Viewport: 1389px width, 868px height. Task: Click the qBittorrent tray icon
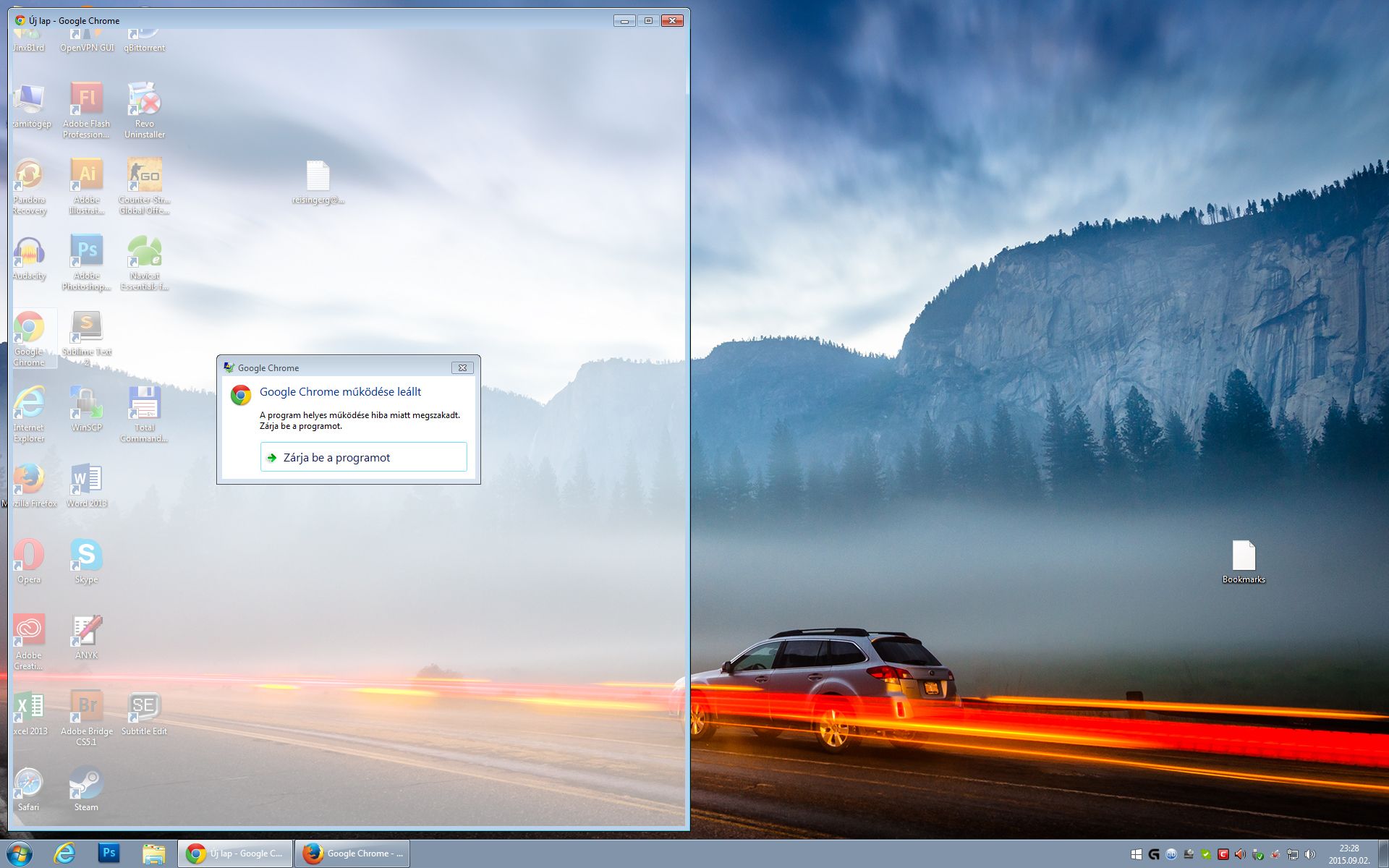point(1171,854)
